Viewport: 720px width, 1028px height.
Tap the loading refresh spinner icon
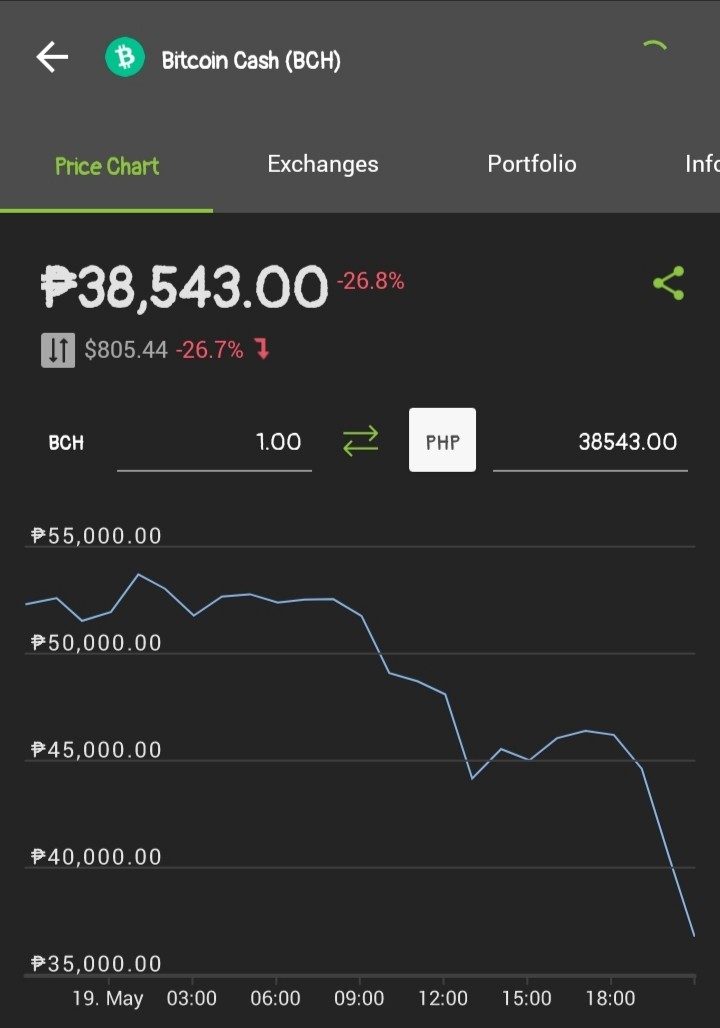[654, 47]
